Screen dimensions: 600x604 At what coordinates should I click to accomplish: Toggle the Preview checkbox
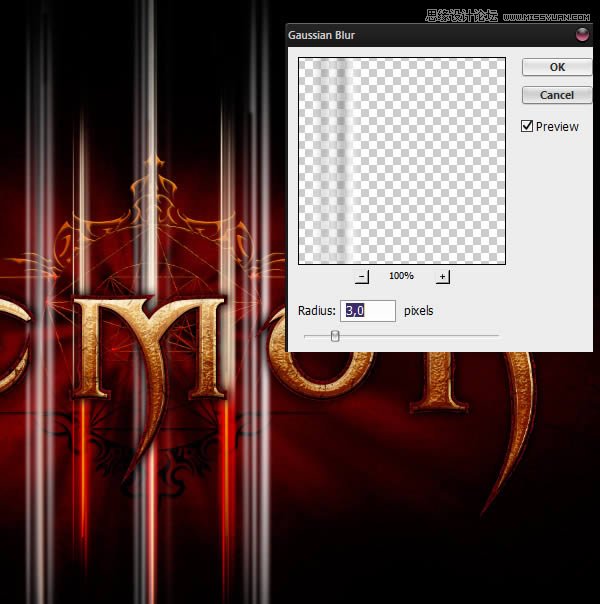pos(527,126)
